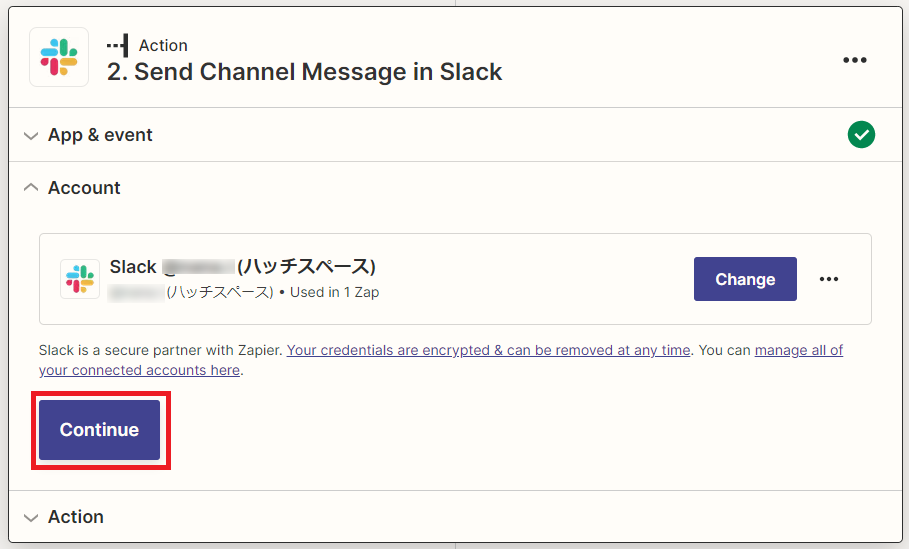Expand the bottom Action section chevron
909x549 pixels.
[31, 518]
